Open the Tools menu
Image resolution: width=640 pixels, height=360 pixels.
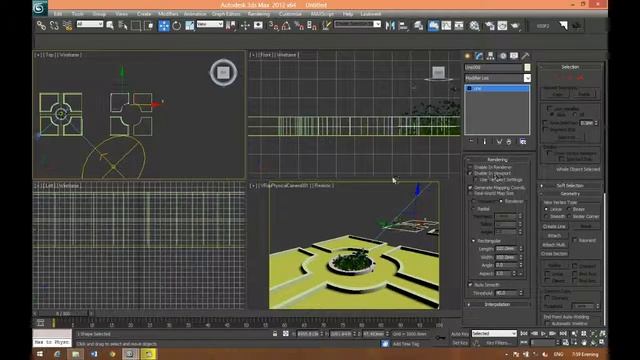click(78, 14)
